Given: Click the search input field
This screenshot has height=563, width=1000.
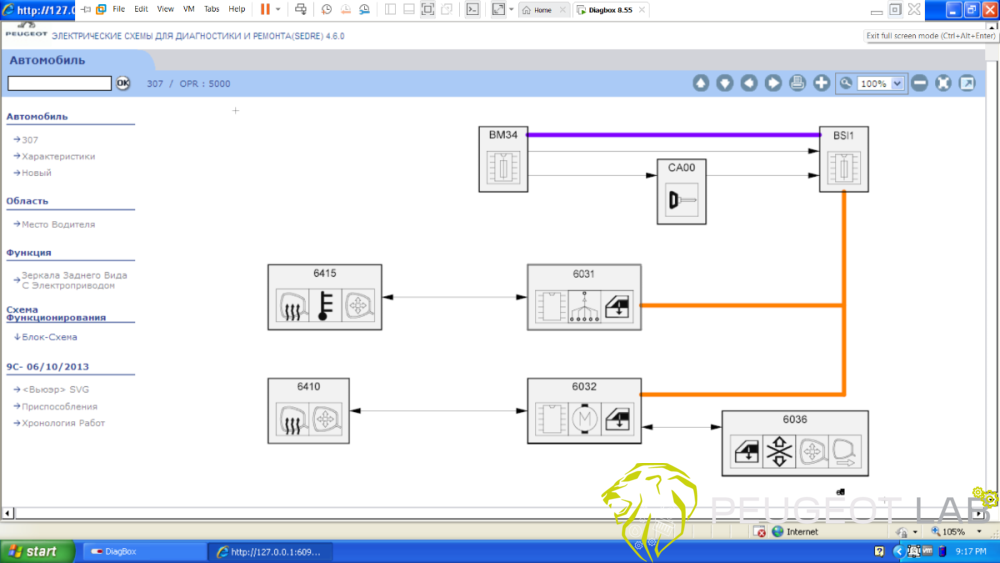Looking at the screenshot, I should [x=59, y=84].
